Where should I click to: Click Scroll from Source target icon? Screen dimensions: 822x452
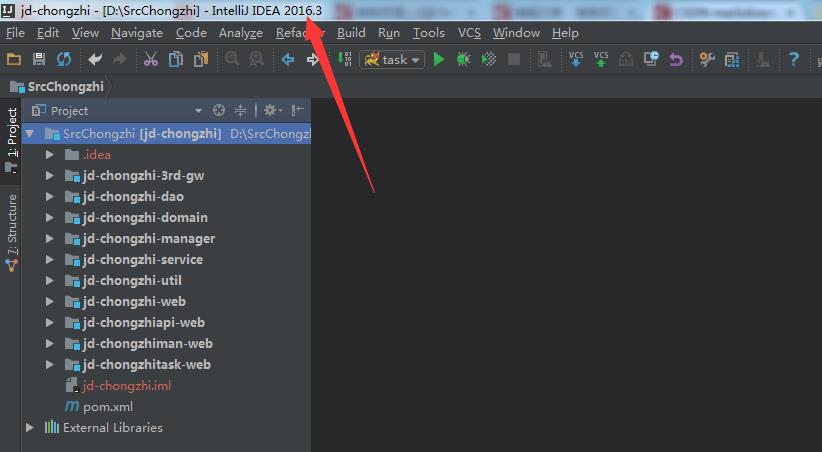pos(219,110)
